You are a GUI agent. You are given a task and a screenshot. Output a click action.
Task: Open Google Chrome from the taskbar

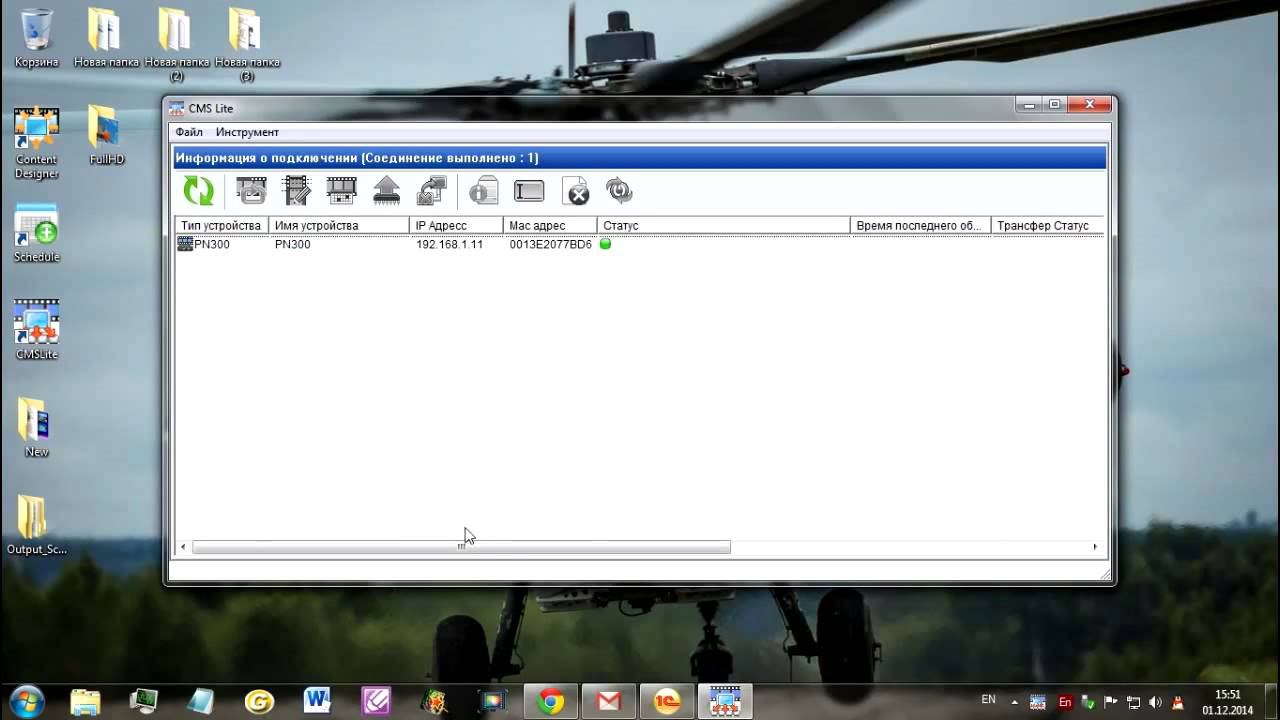pos(550,701)
